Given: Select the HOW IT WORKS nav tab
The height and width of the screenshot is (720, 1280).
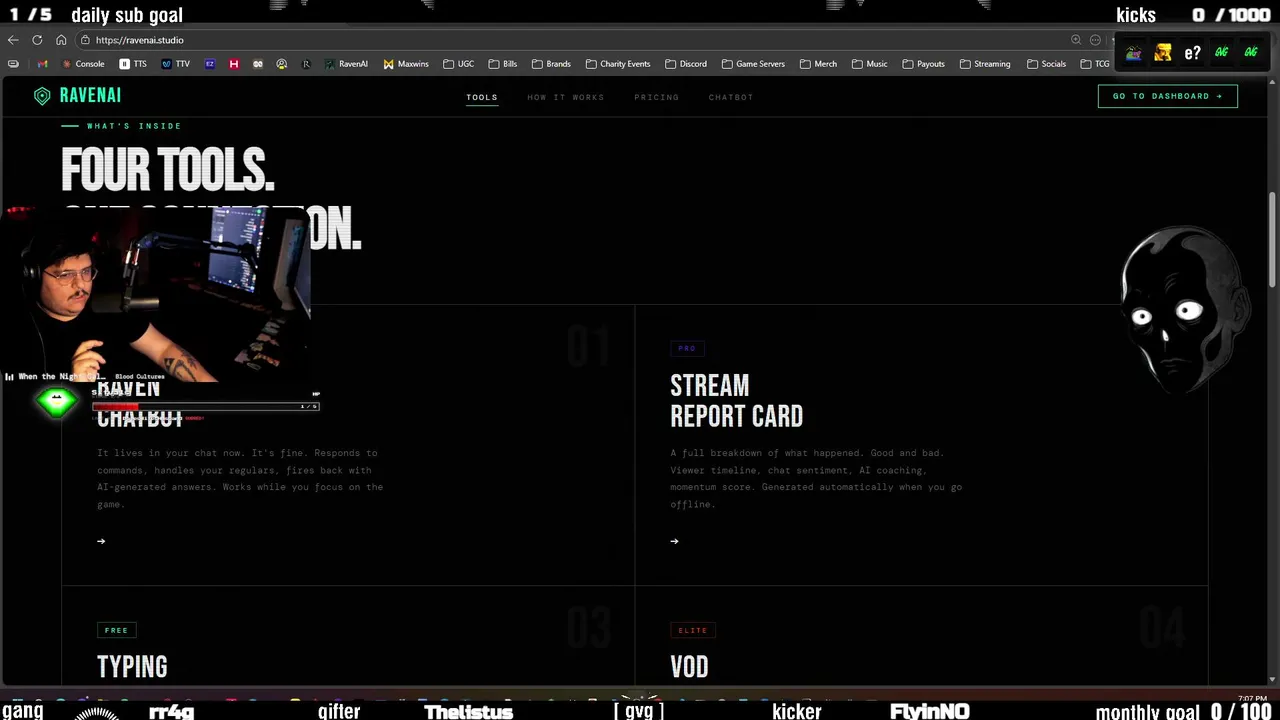Looking at the screenshot, I should click(565, 97).
